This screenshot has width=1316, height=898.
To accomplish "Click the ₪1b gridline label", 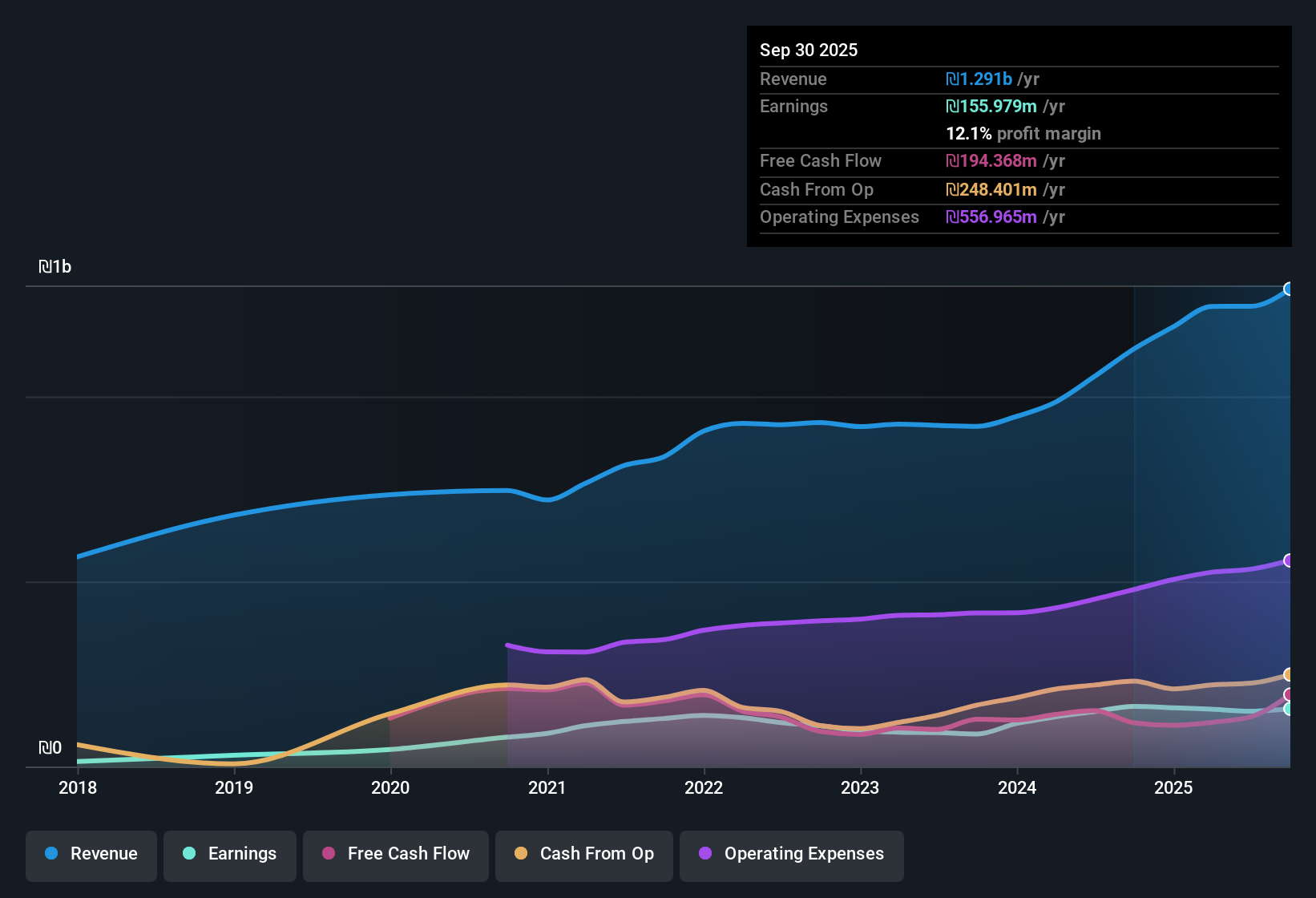I will click(55, 266).
